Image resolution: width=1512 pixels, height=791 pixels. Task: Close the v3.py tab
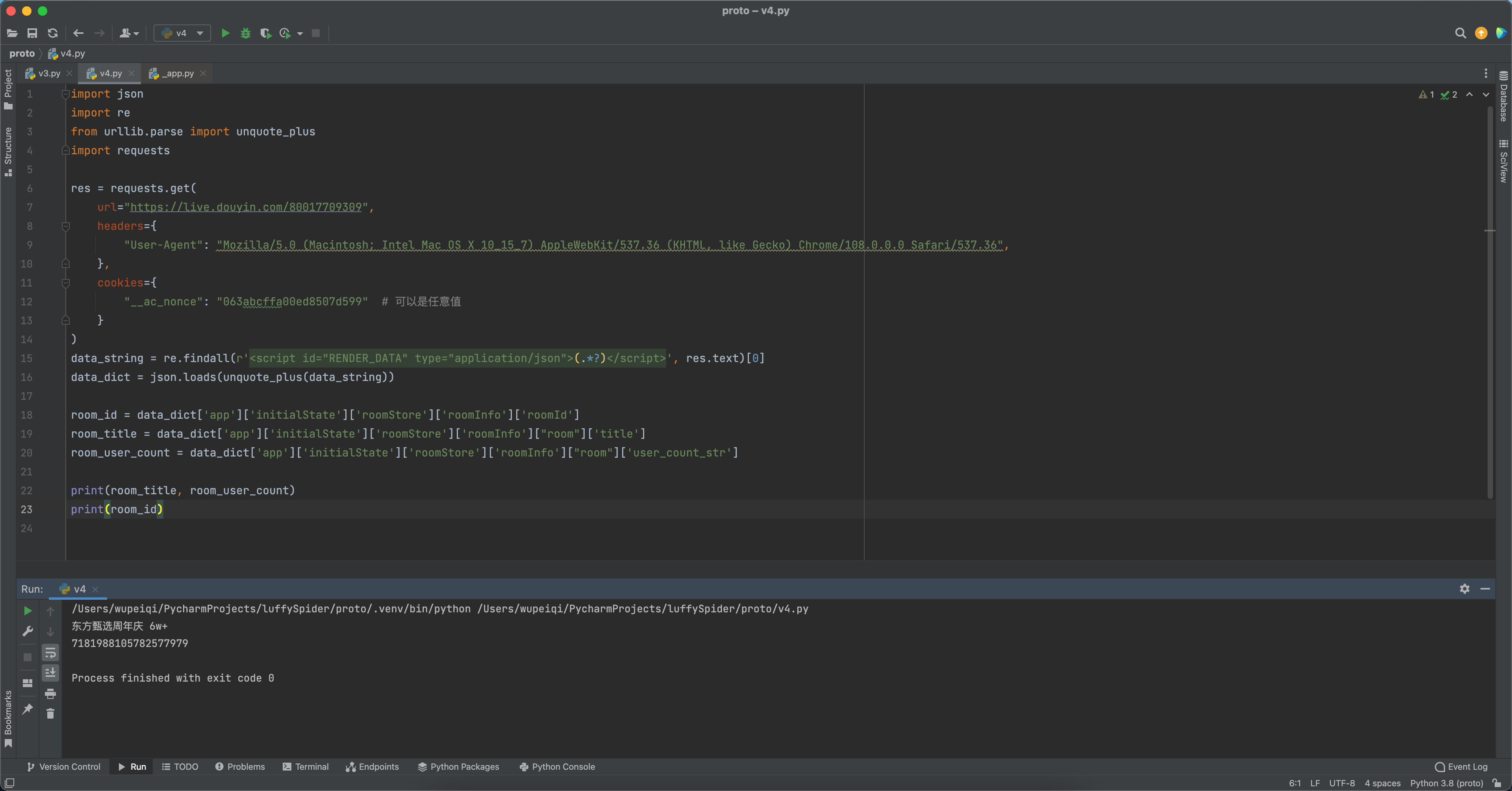69,73
